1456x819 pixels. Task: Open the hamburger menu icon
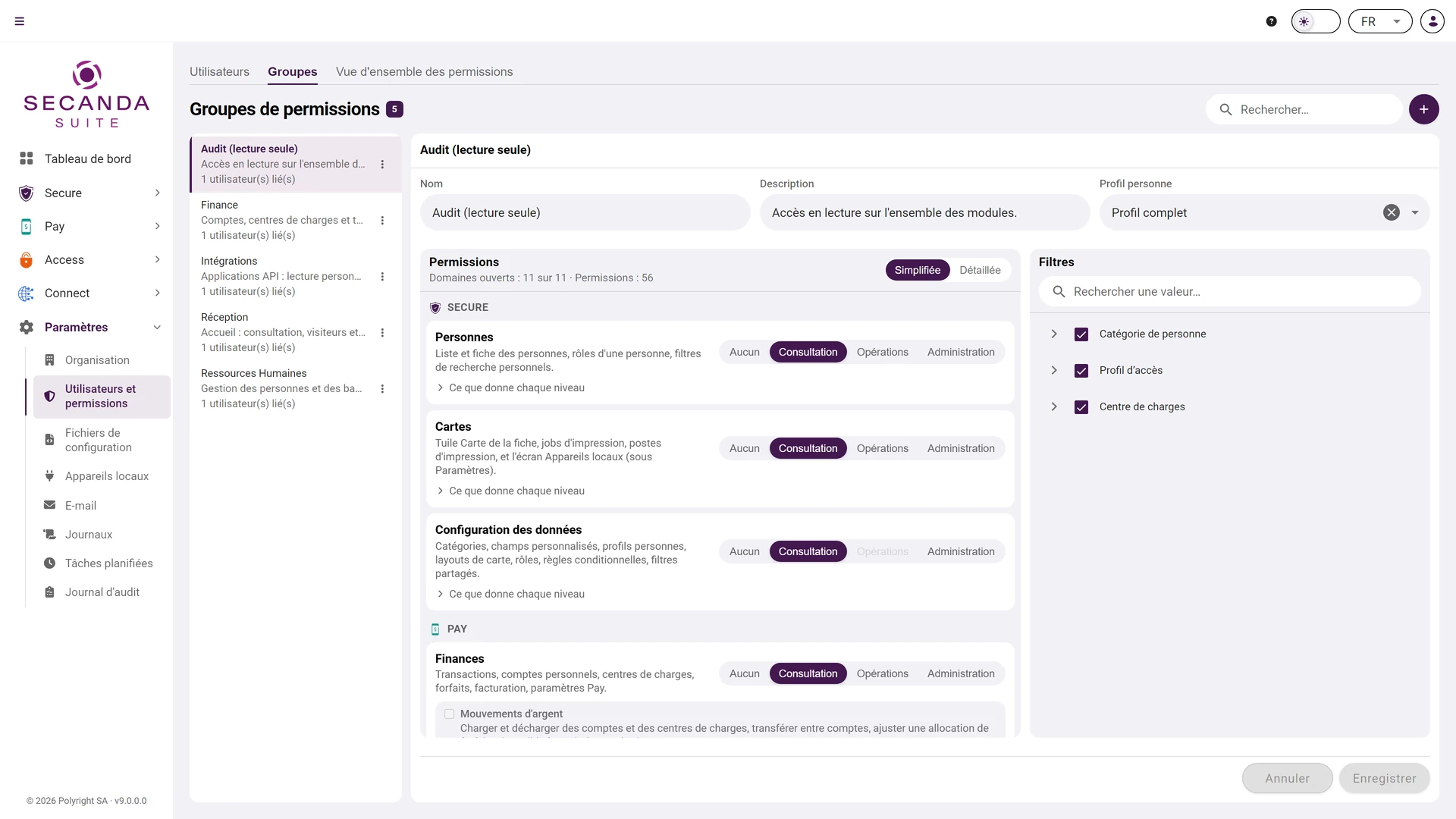(20, 21)
